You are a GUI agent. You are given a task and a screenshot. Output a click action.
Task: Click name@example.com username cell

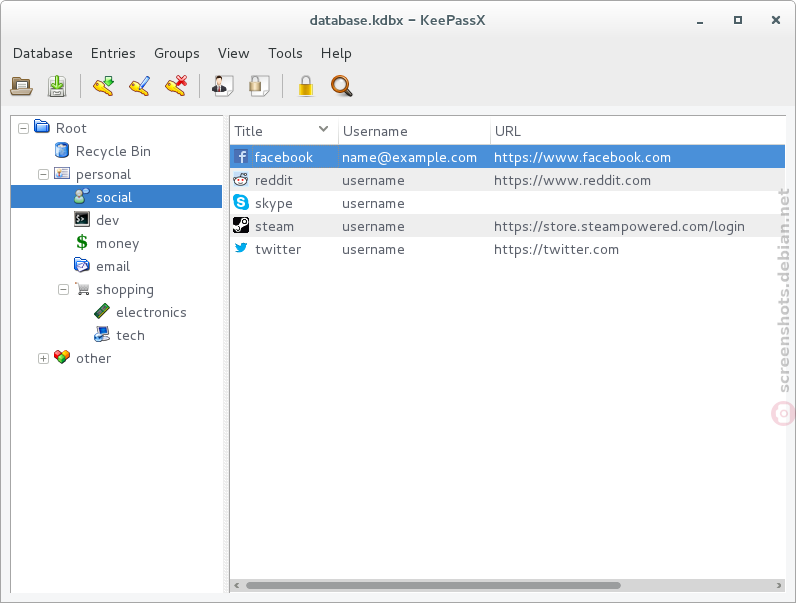pos(409,157)
